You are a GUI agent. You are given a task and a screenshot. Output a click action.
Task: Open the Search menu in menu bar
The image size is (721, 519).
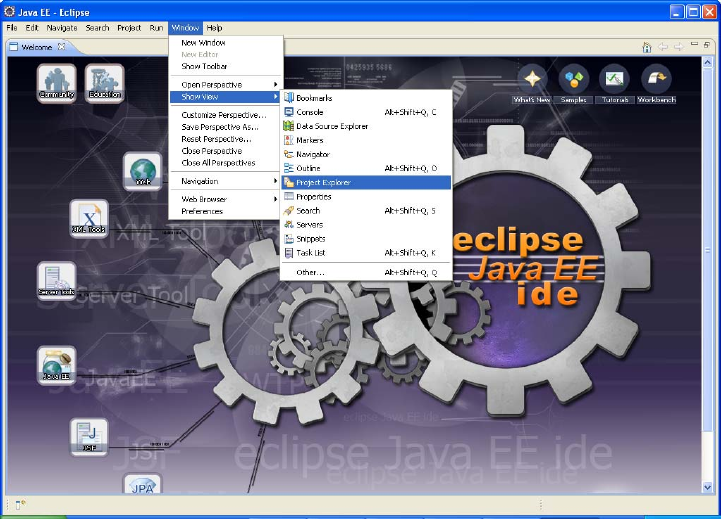click(x=97, y=28)
